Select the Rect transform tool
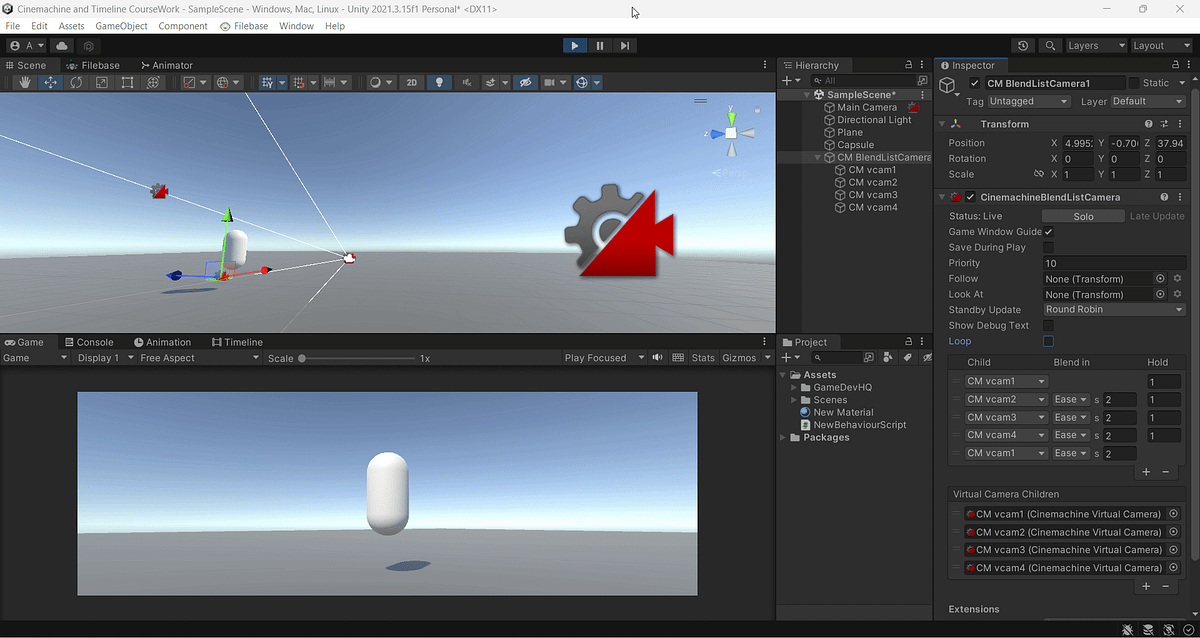The height and width of the screenshot is (638, 1200). (x=127, y=83)
